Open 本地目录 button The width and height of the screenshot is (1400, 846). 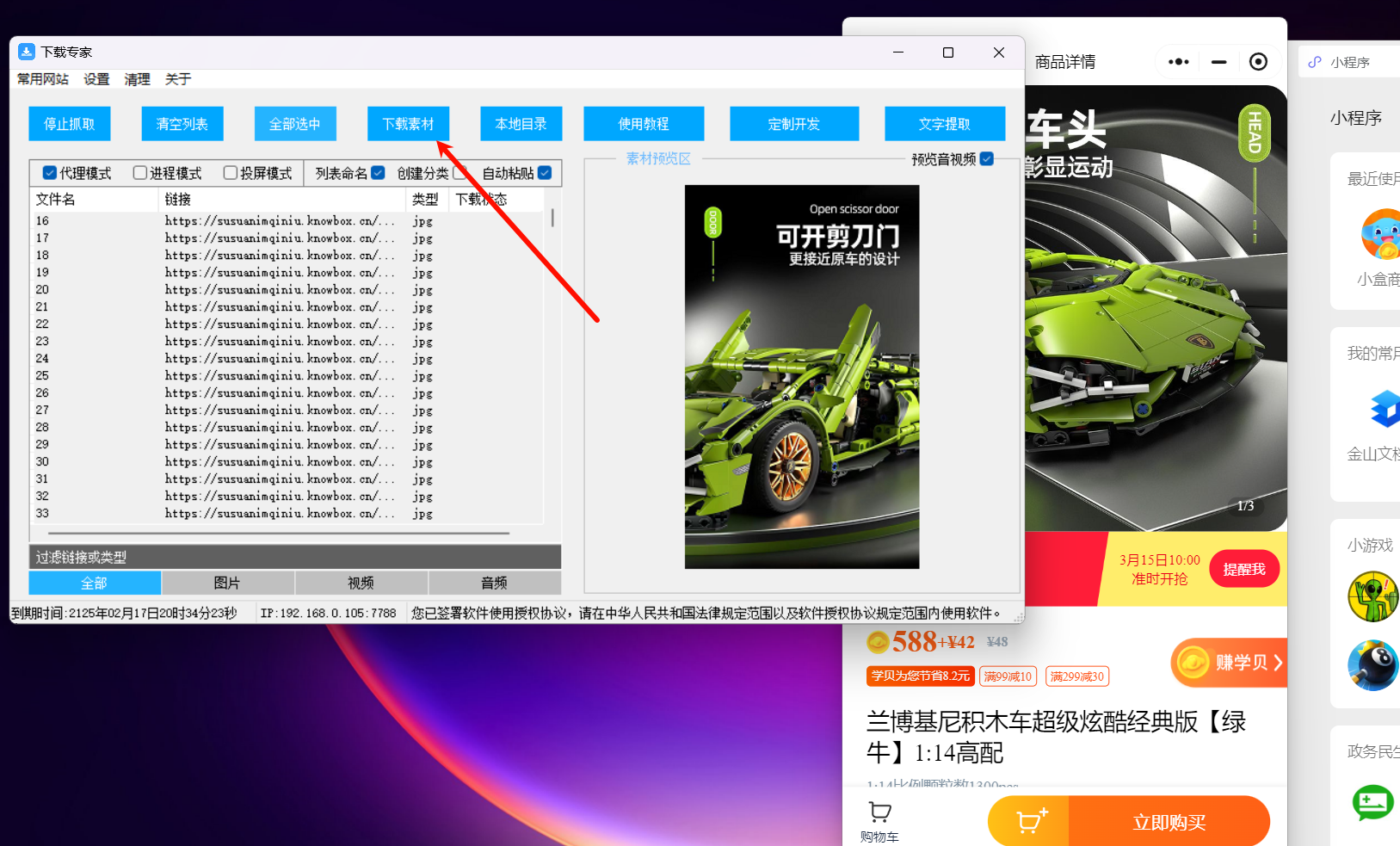click(521, 124)
